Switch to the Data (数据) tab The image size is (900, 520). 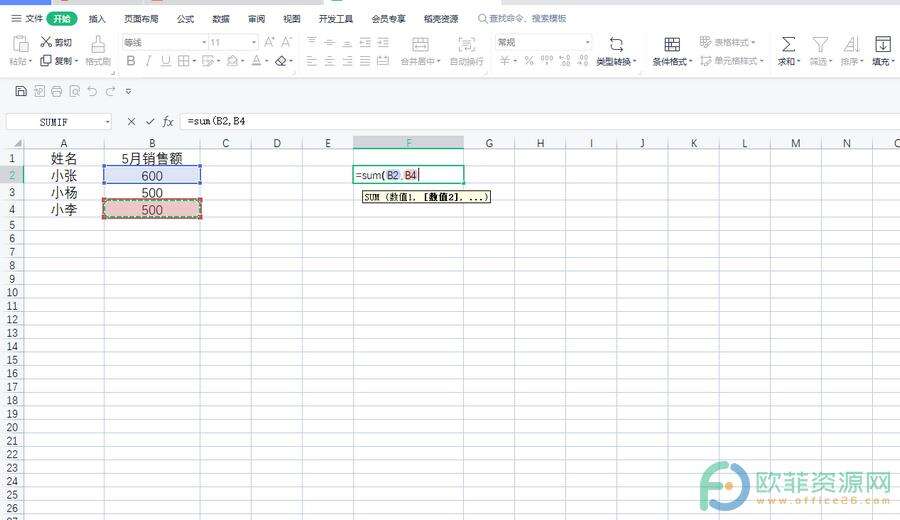tap(221, 18)
